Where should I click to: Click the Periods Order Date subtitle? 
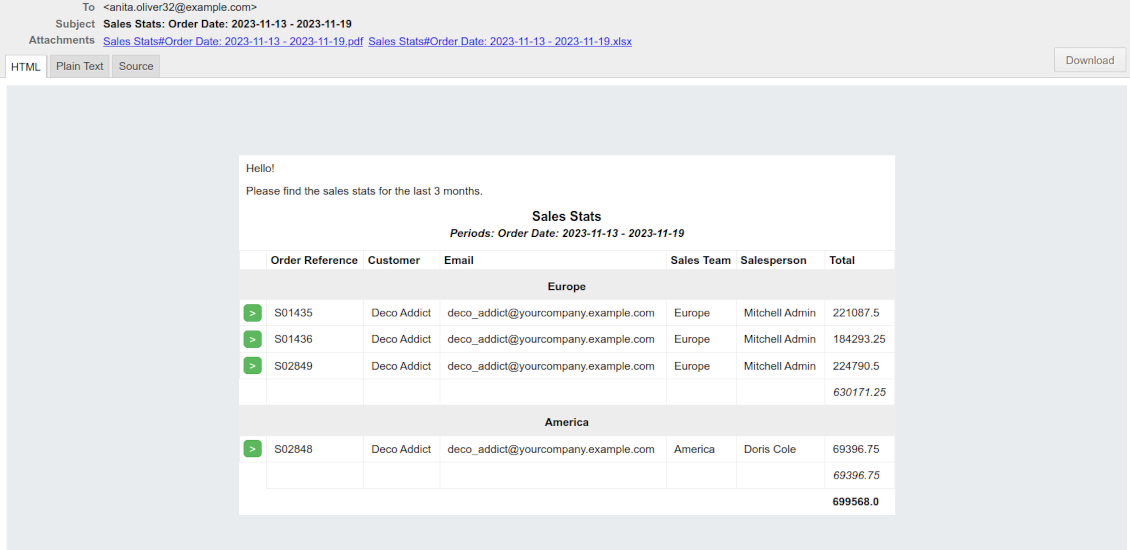tap(566, 234)
